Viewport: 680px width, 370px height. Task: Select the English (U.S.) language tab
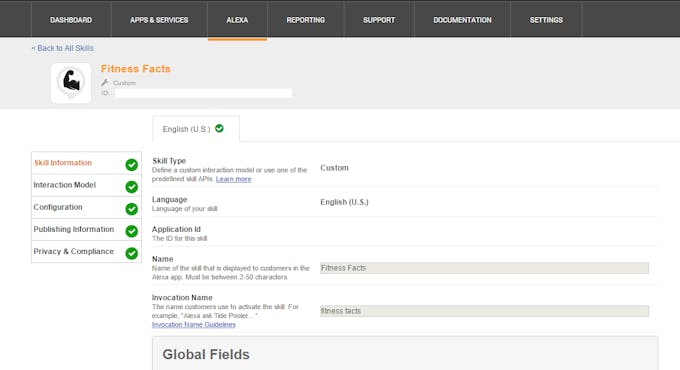click(196, 129)
